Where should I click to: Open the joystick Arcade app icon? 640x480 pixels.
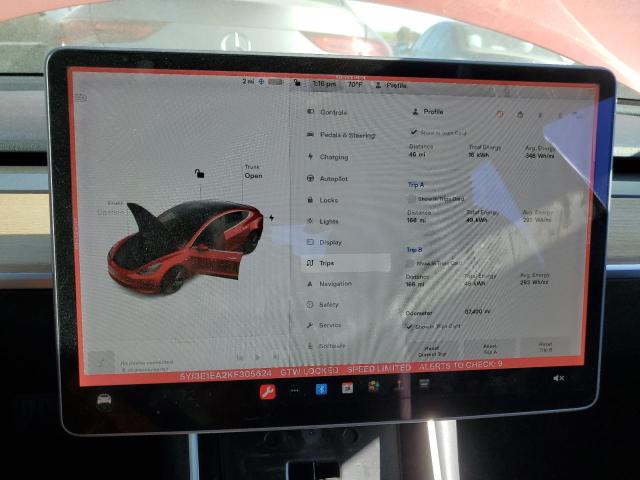click(x=399, y=385)
